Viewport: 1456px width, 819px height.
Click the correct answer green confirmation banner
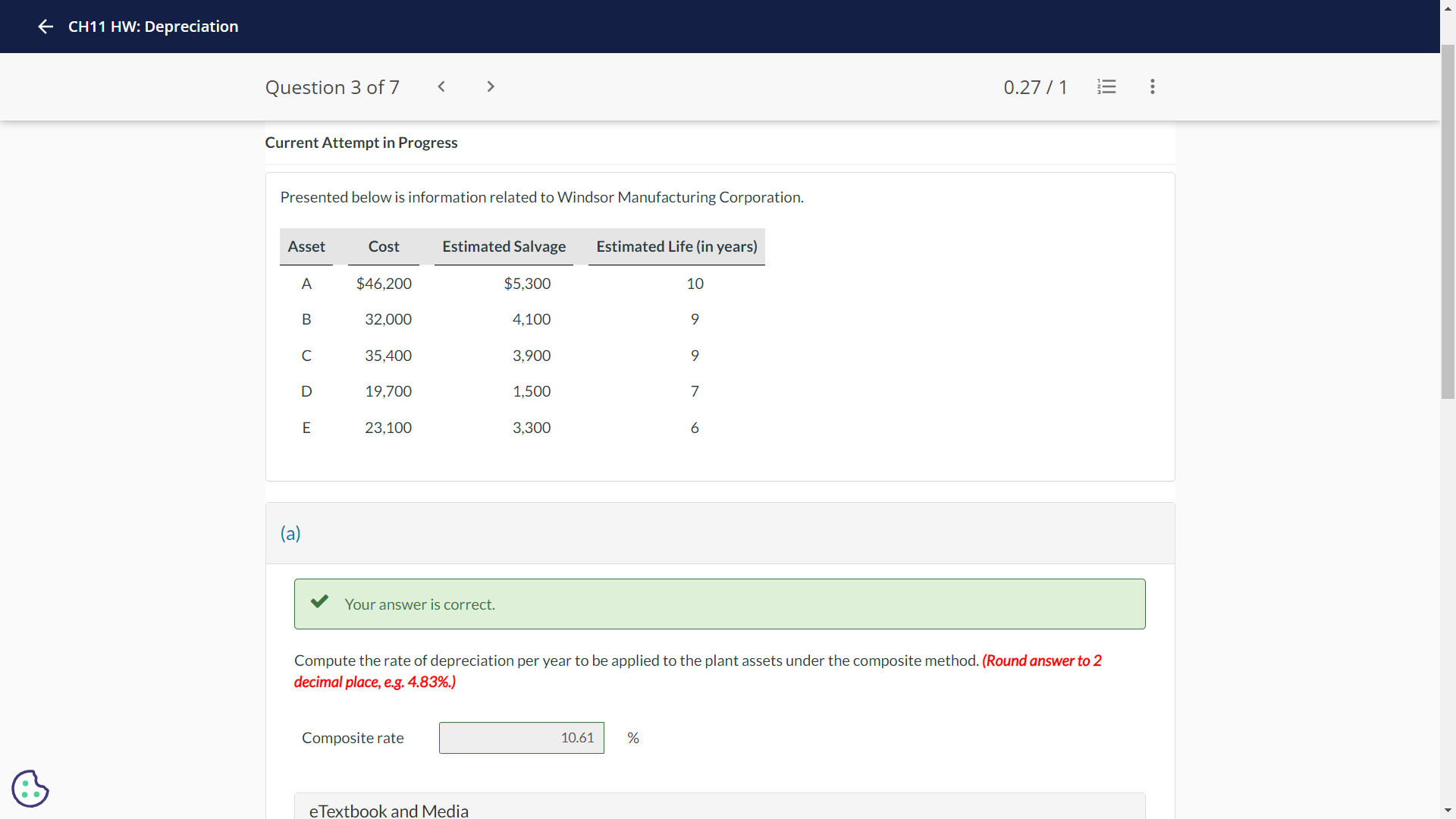[720, 604]
